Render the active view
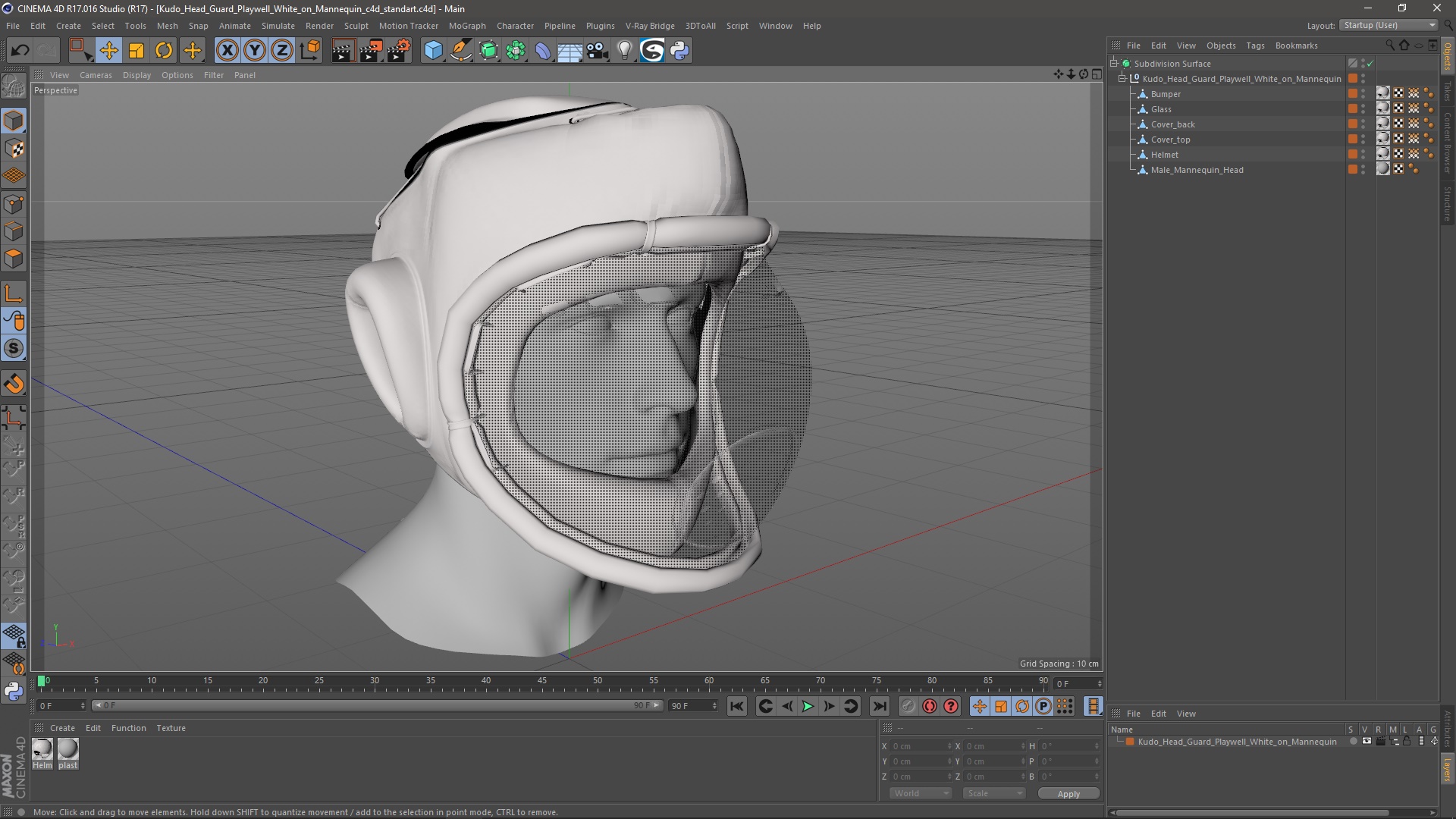The width and height of the screenshot is (1456, 819). coord(343,51)
